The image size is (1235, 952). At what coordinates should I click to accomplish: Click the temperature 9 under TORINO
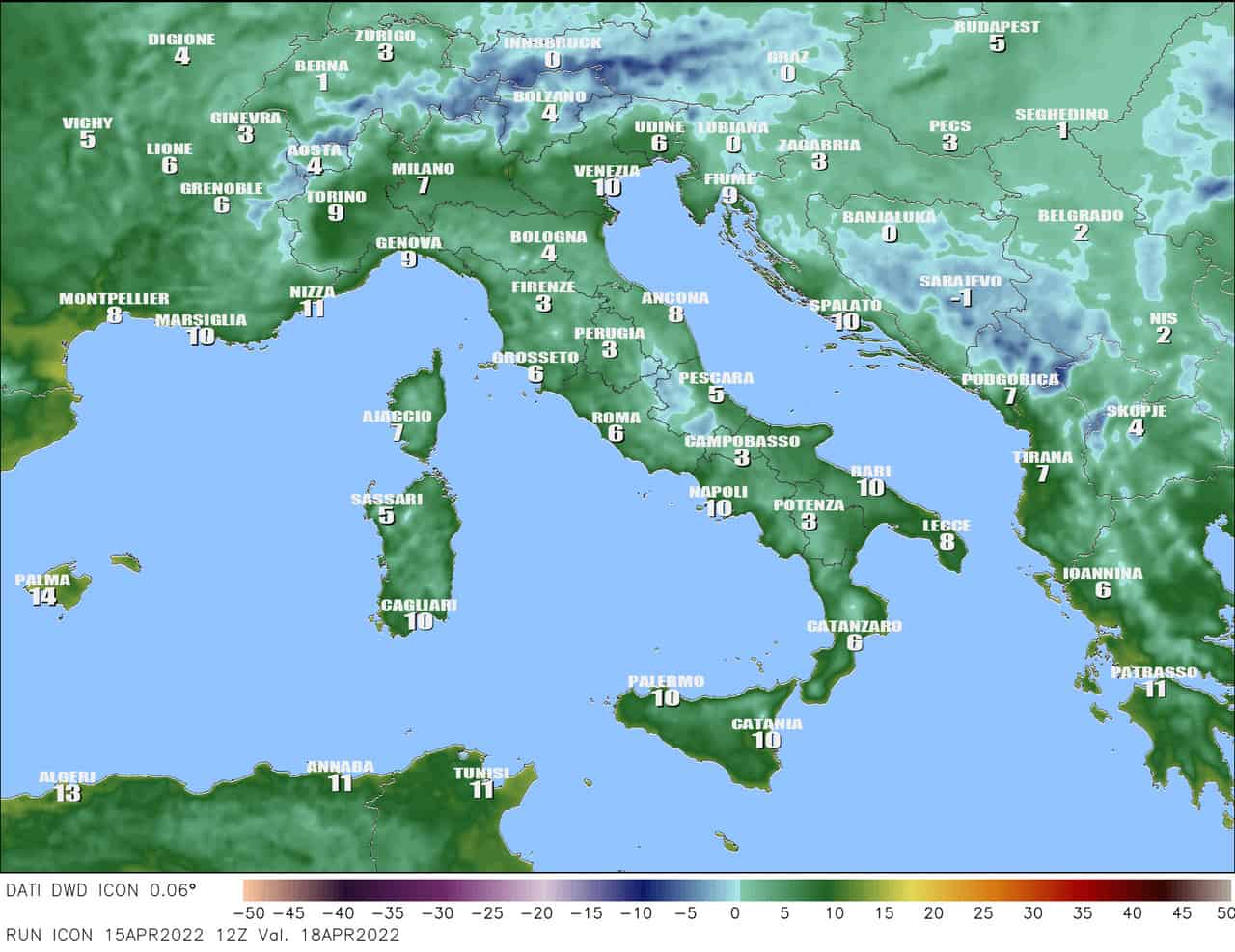[335, 212]
